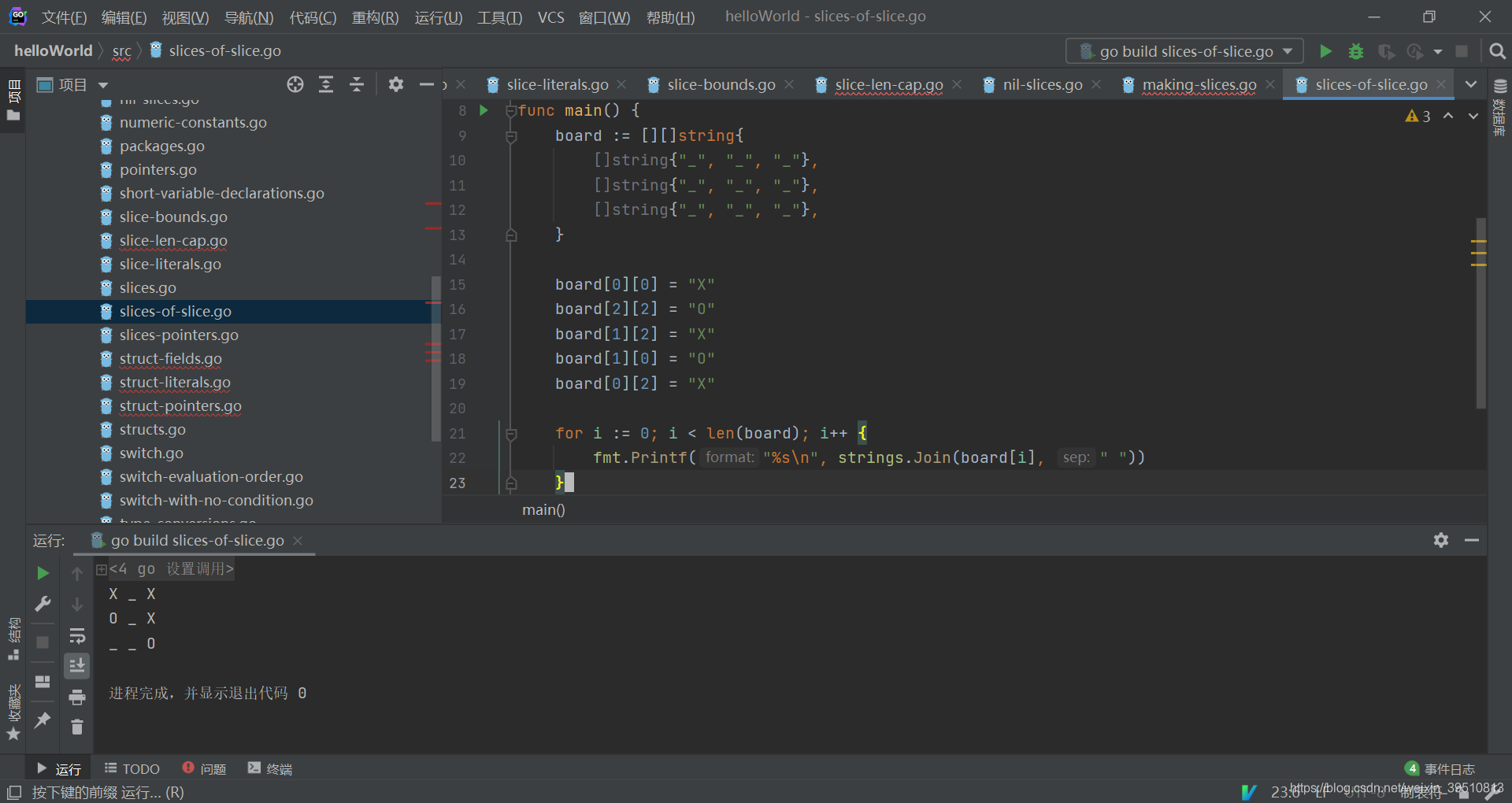1512x803 pixels.
Task: Switch to slice-literals.go tab
Action: pyautogui.click(x=558, y=84)
